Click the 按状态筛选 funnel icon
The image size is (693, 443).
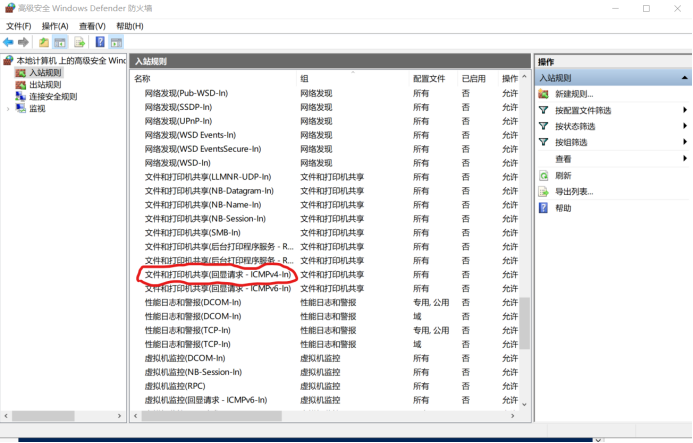(544, 126)
